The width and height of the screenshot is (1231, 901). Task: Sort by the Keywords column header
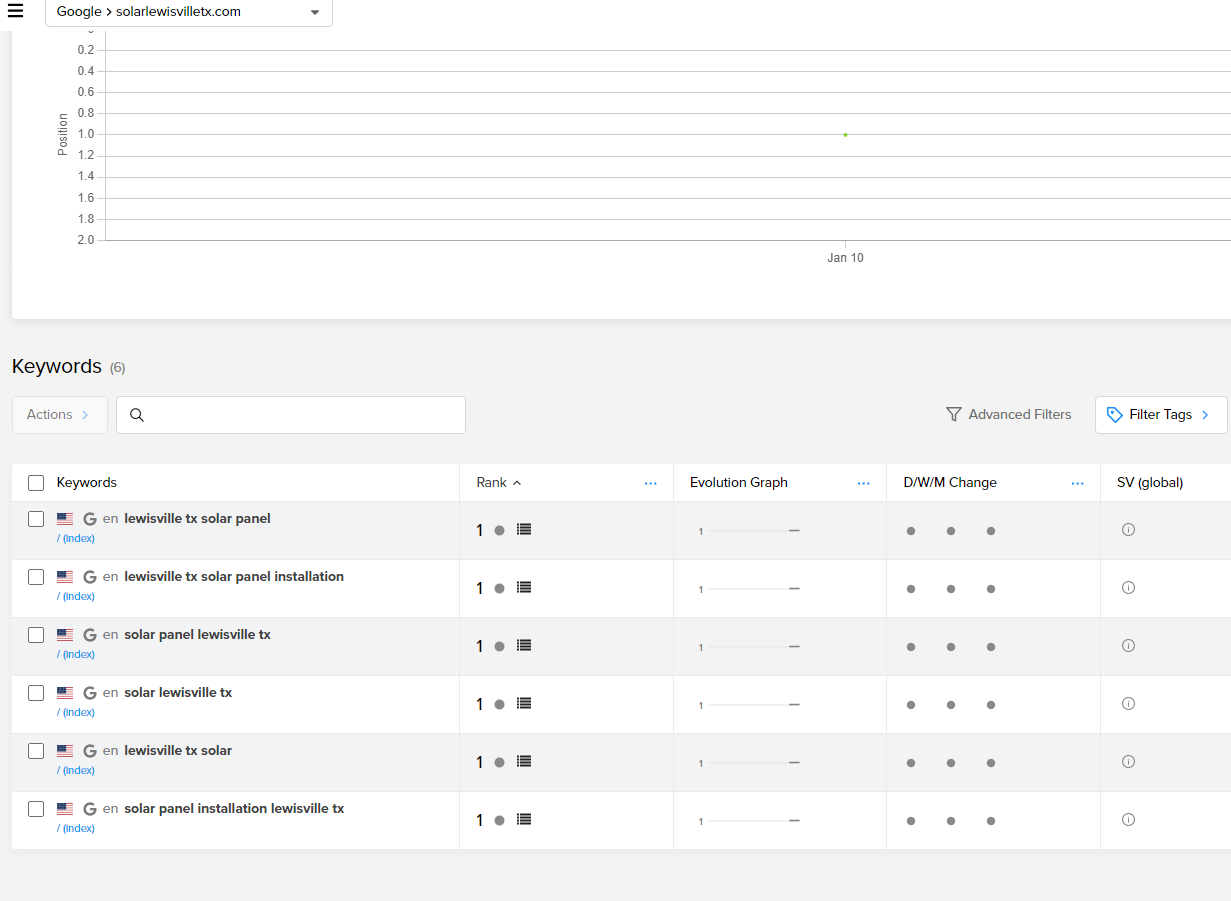point(87,483)
